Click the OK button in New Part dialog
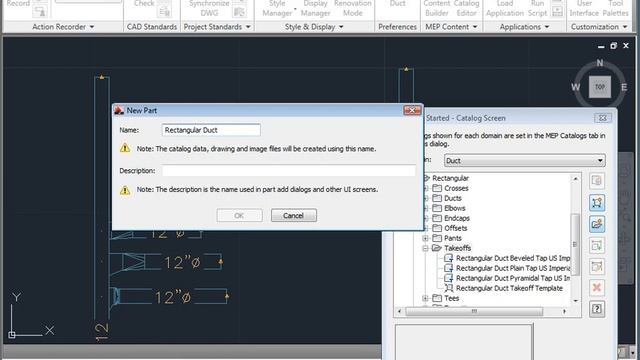This screenshot has height=360, width=640. click(239, 216)
